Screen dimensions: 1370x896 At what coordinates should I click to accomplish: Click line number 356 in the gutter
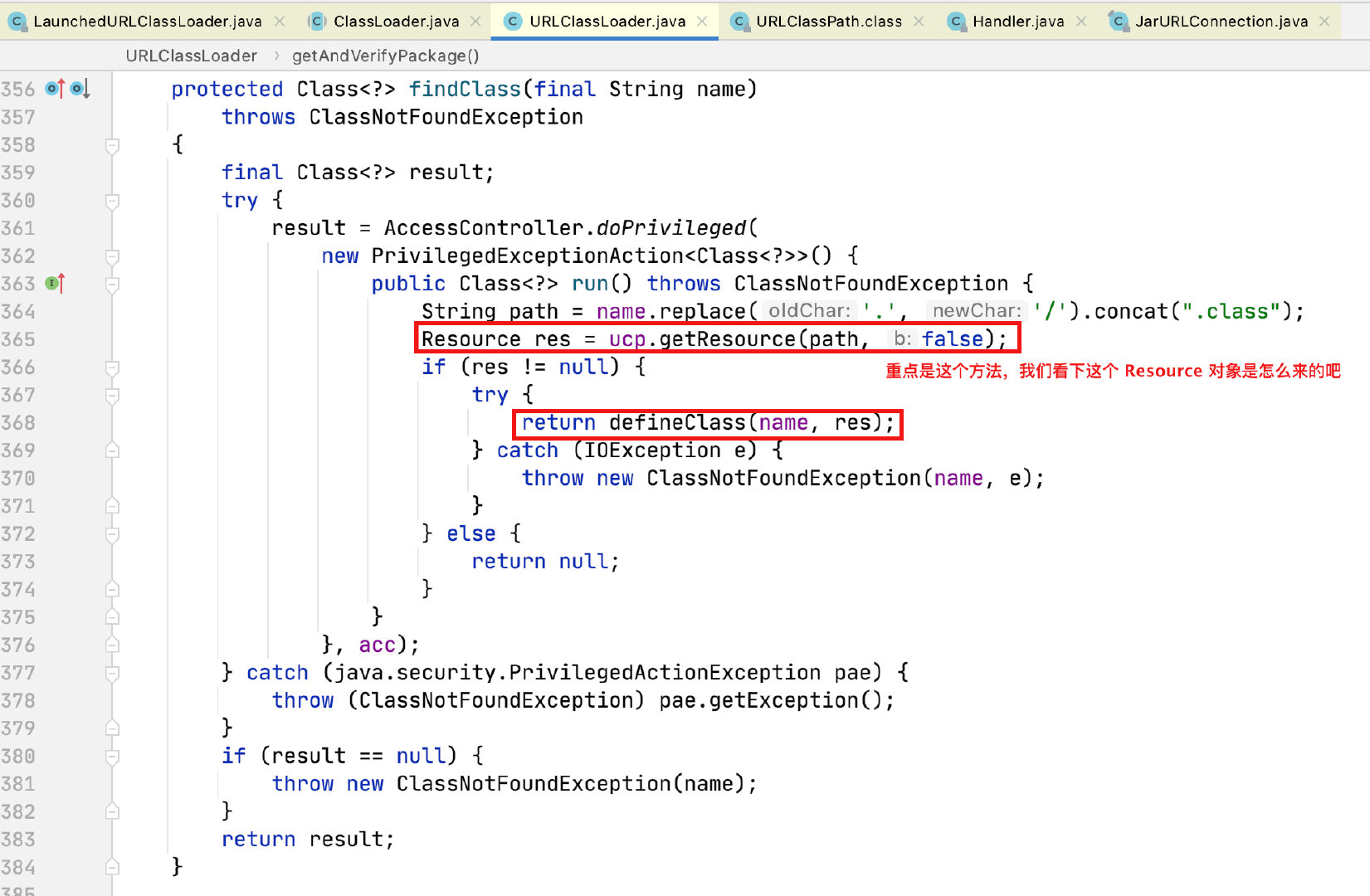pos(18,89)
